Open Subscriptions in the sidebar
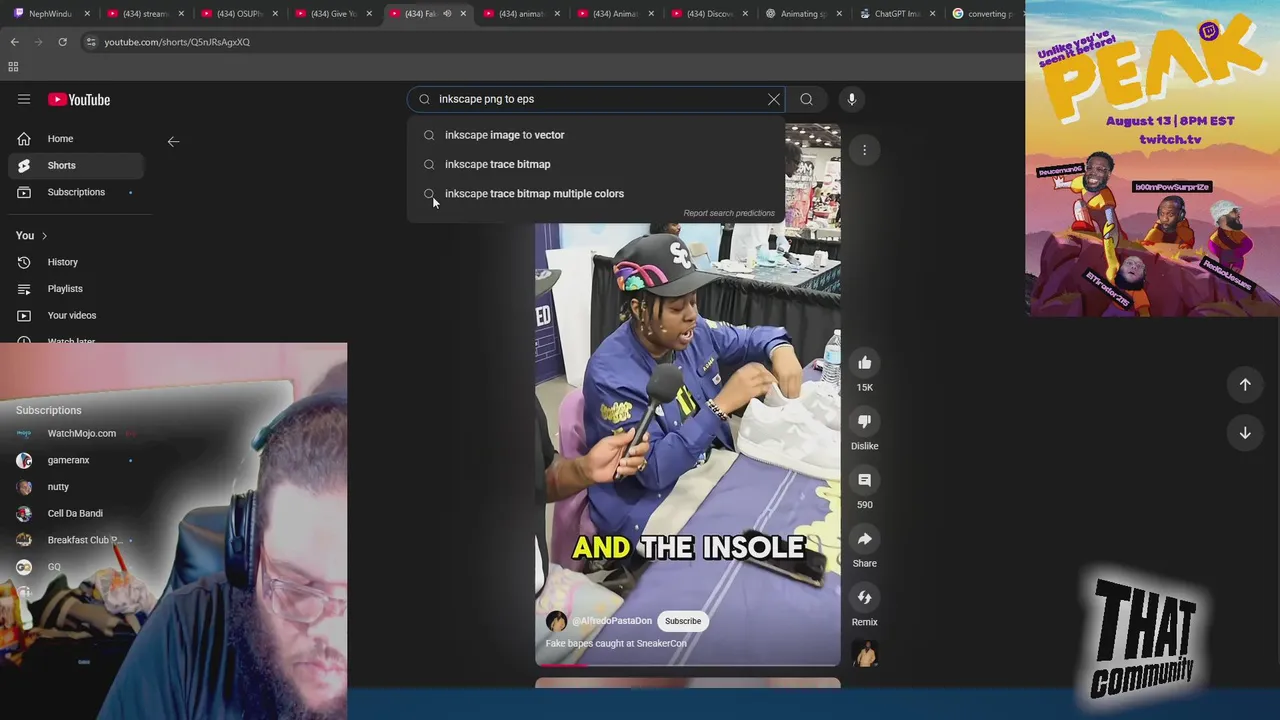 pyautogui.click(x=75, y=192)
